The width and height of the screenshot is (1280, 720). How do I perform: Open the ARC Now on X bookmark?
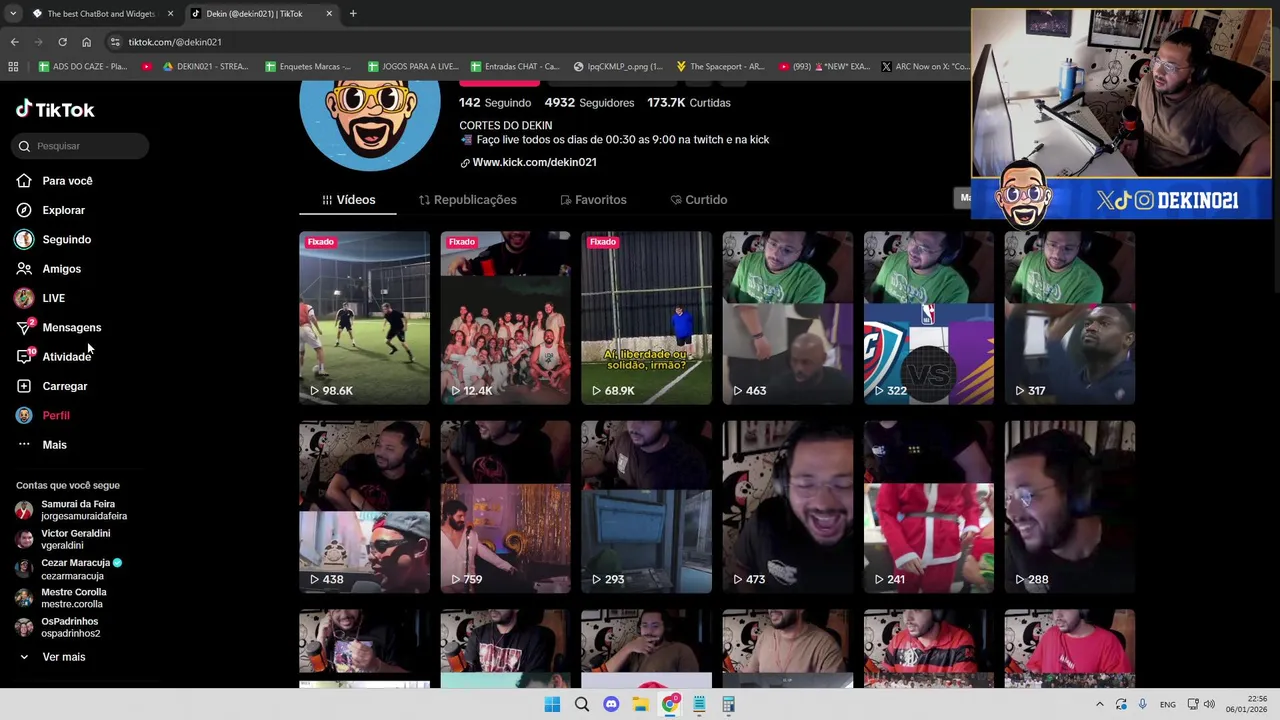925,67
